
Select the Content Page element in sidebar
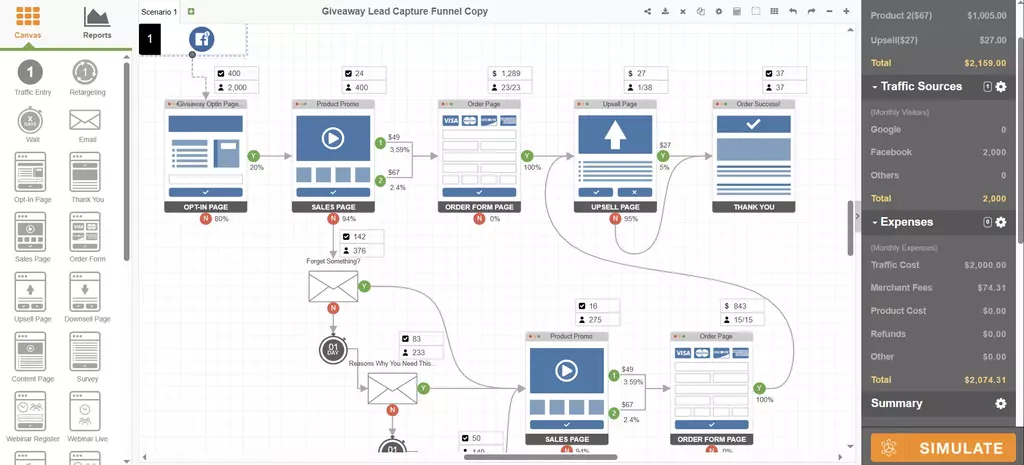[x=32, y=357]
